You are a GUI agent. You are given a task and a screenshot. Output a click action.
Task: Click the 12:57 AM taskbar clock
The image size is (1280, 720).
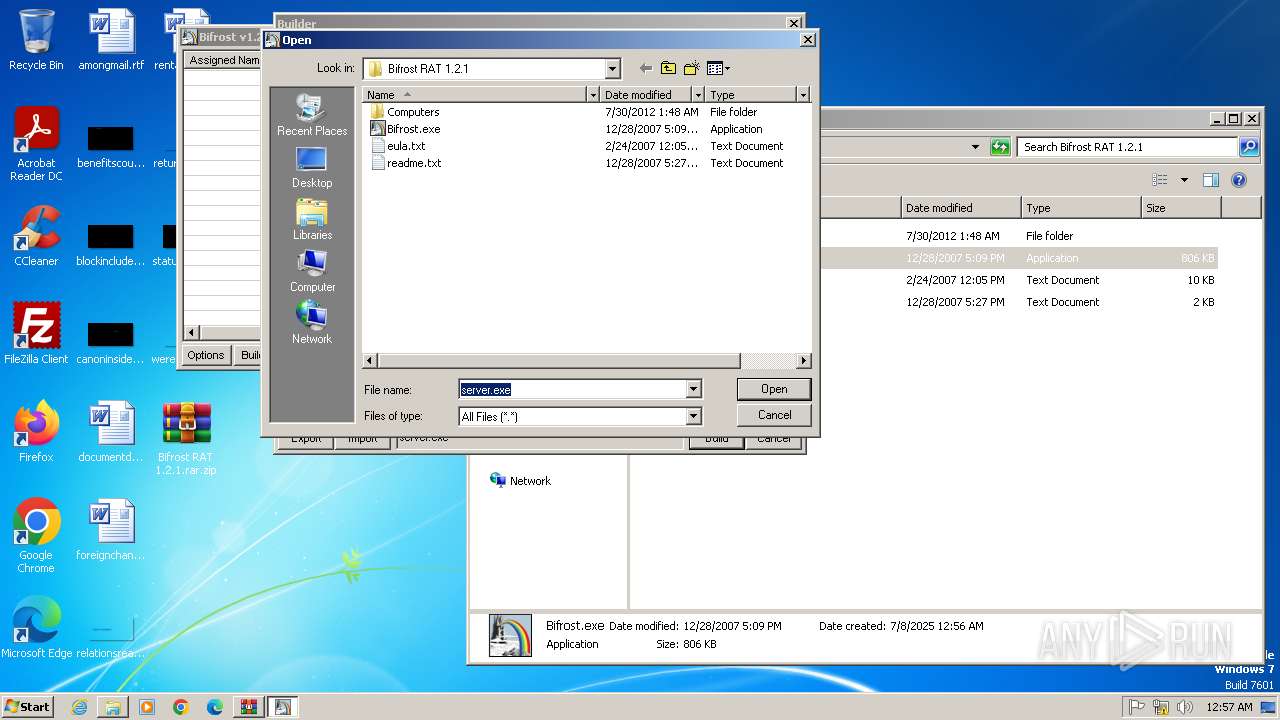point(1229,707)
